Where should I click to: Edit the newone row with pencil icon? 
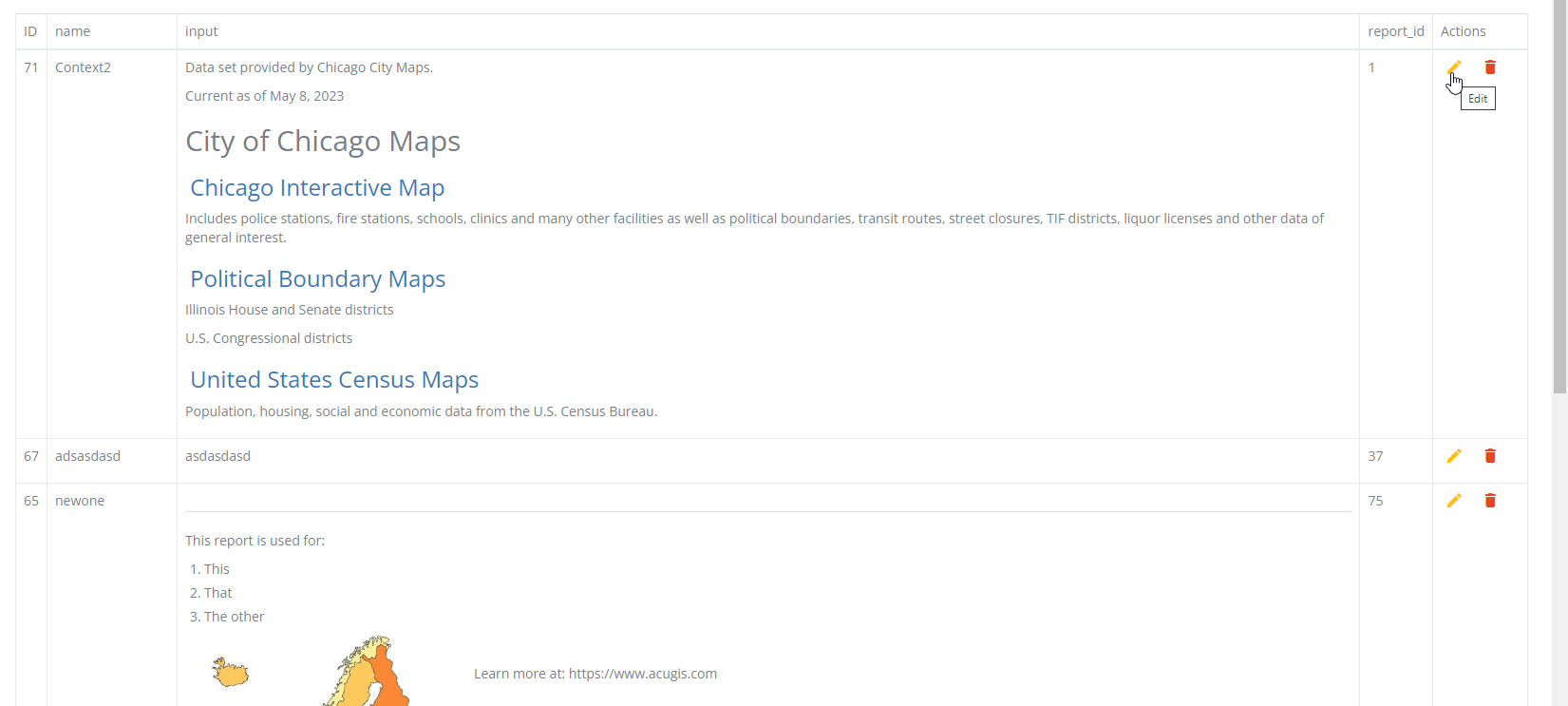[x=1454, y=501]
